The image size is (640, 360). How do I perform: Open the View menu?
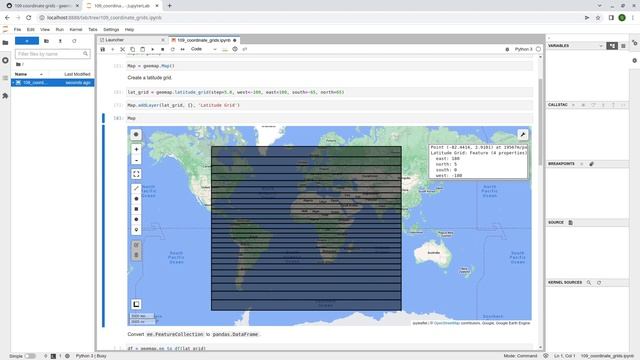coord(45,29)
